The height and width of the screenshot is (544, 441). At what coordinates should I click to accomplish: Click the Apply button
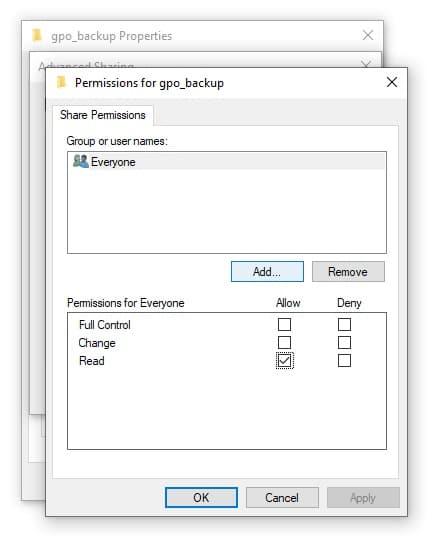[x=363, y=498]
